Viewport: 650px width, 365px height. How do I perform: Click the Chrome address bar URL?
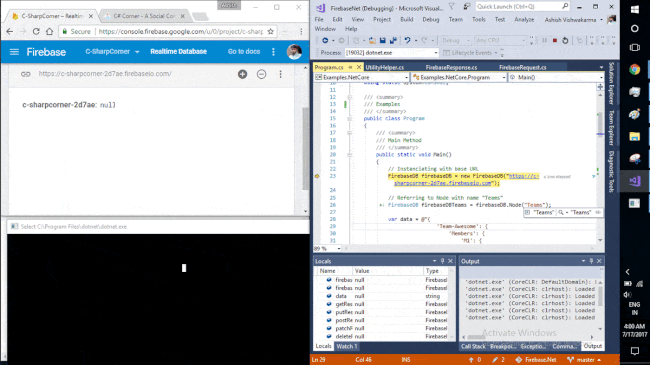(x=181, y=32)
